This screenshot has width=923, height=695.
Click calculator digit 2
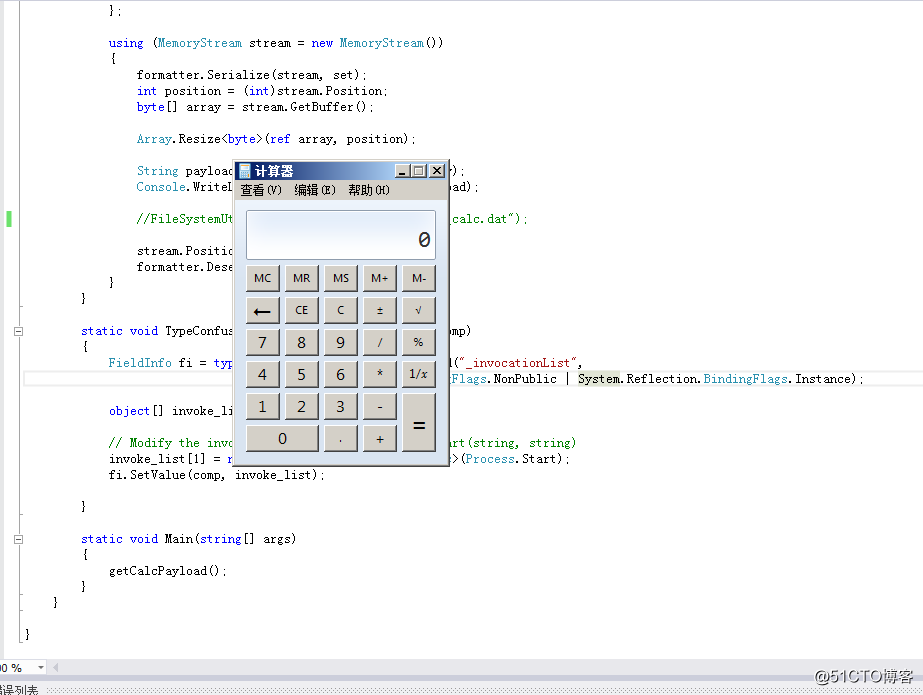pyautogui.click(x=301, y=407)
